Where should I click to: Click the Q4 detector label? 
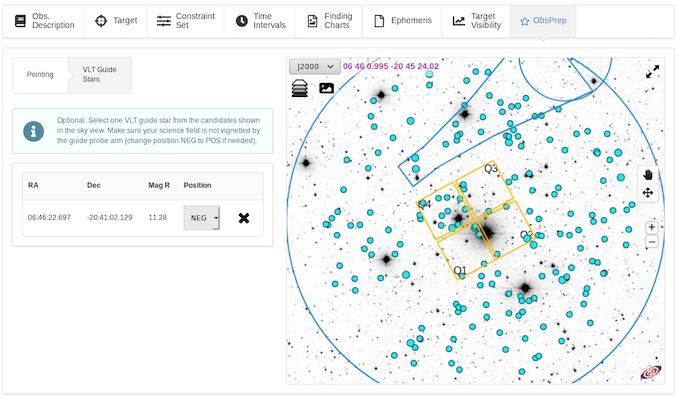tap(424, 204)
